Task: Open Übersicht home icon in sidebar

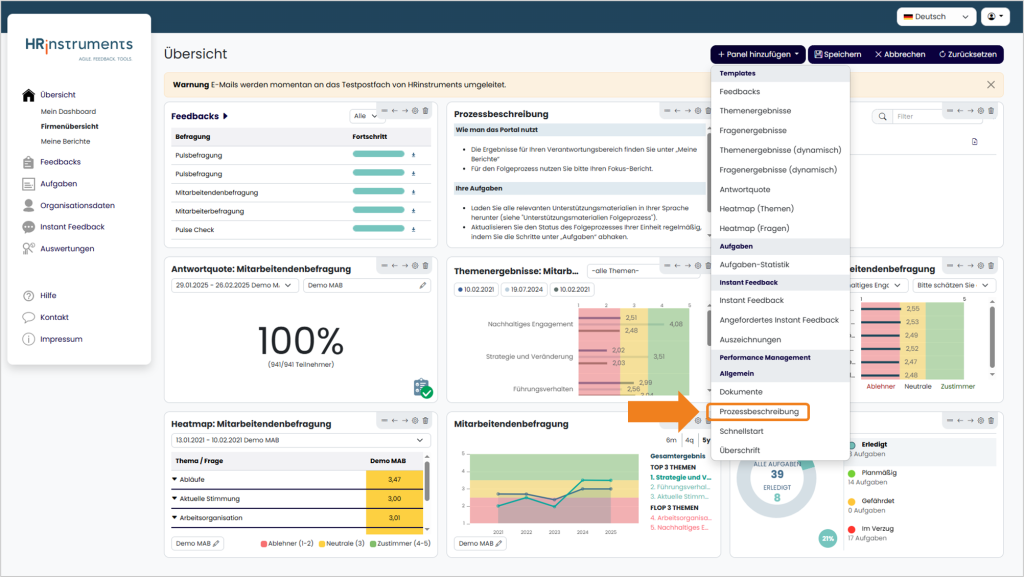Action: [x=28, y=95]
